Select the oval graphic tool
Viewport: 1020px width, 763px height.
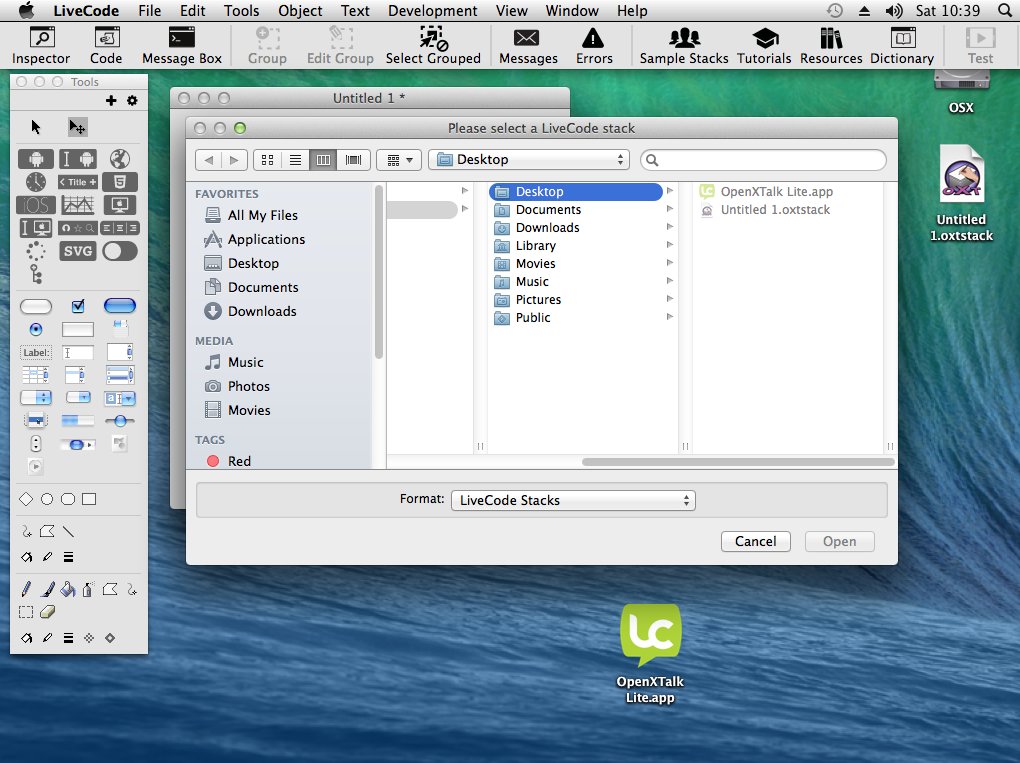(47, 499)
